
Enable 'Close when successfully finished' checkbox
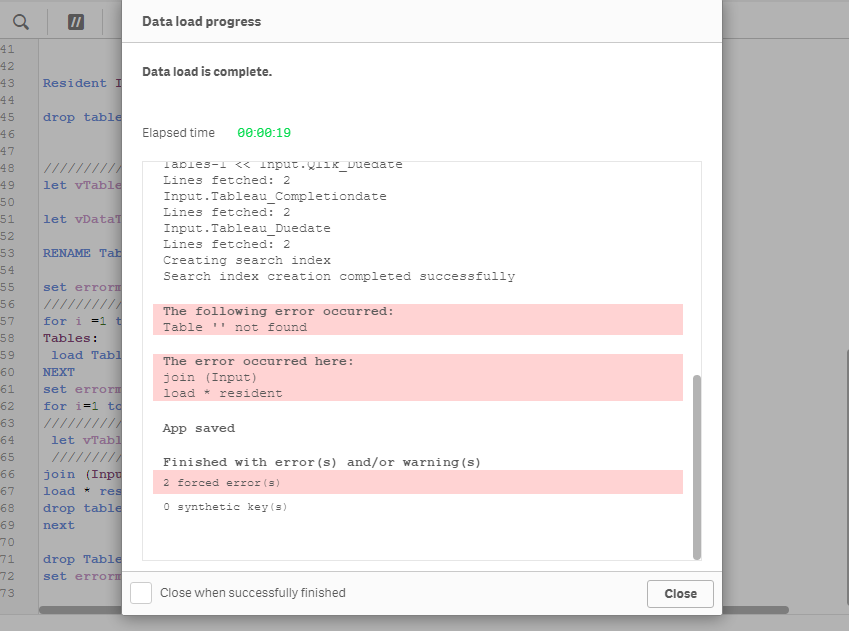(140, 592)
